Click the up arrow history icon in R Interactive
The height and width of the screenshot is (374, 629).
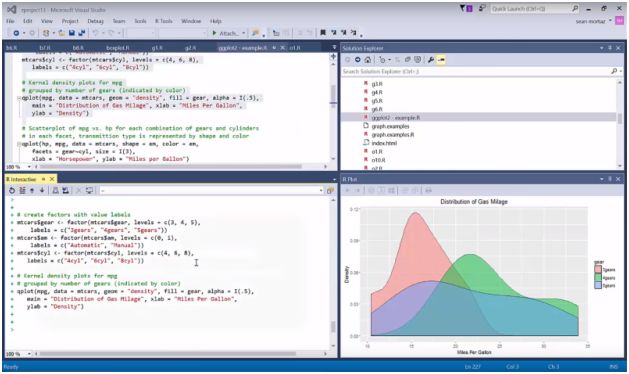32,190
